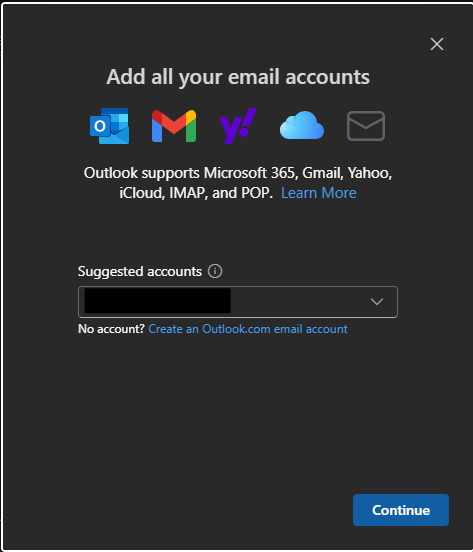Screen dimensions: 473x552
Task: Click the Gmail logo icon
Action: pos(174,126)
